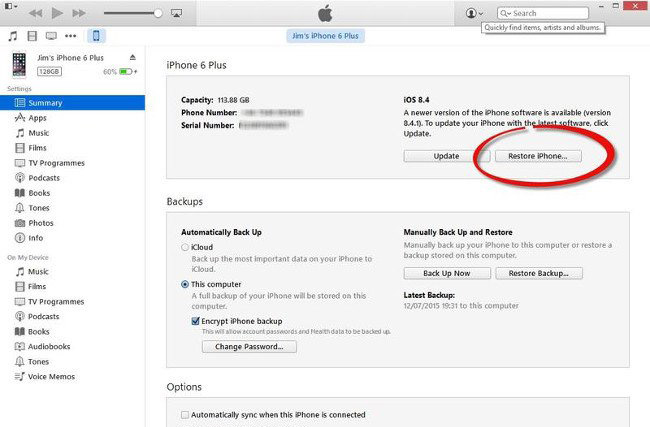The image size is (650, 427).
Task: Minimize the iTunes window
Action: pyautogui.click(x=601, y=6)
